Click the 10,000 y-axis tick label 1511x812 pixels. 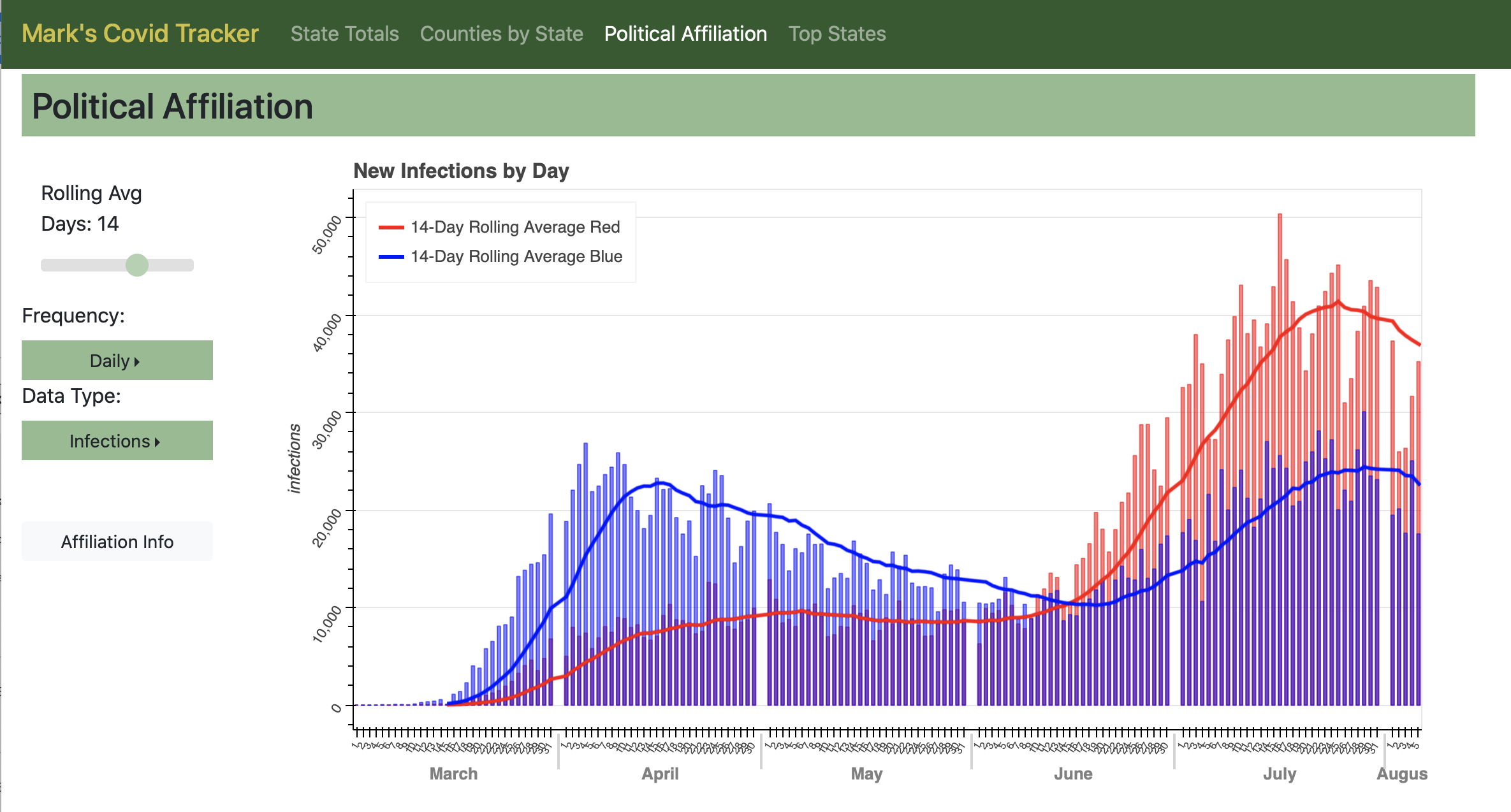click(327, 625)
